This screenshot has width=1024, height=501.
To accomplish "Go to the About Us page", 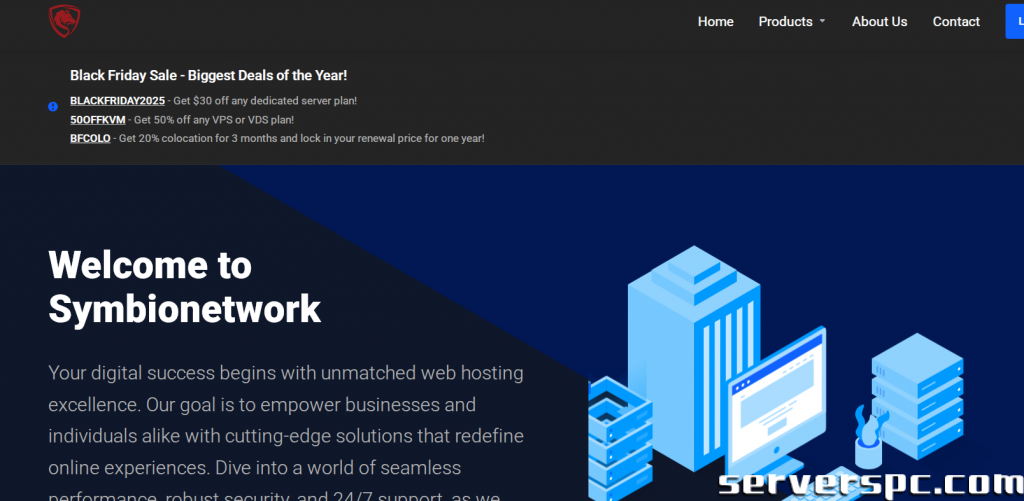I will [x=879, y=22].
